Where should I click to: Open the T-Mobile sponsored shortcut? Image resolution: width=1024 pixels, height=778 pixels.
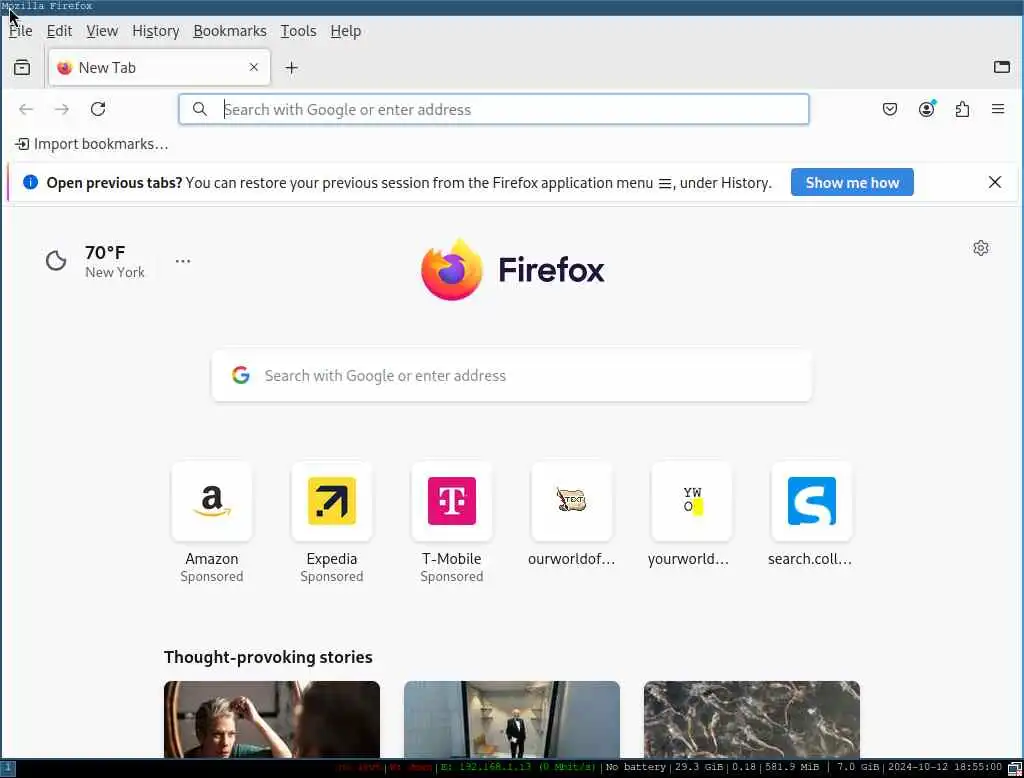point(452,523)
